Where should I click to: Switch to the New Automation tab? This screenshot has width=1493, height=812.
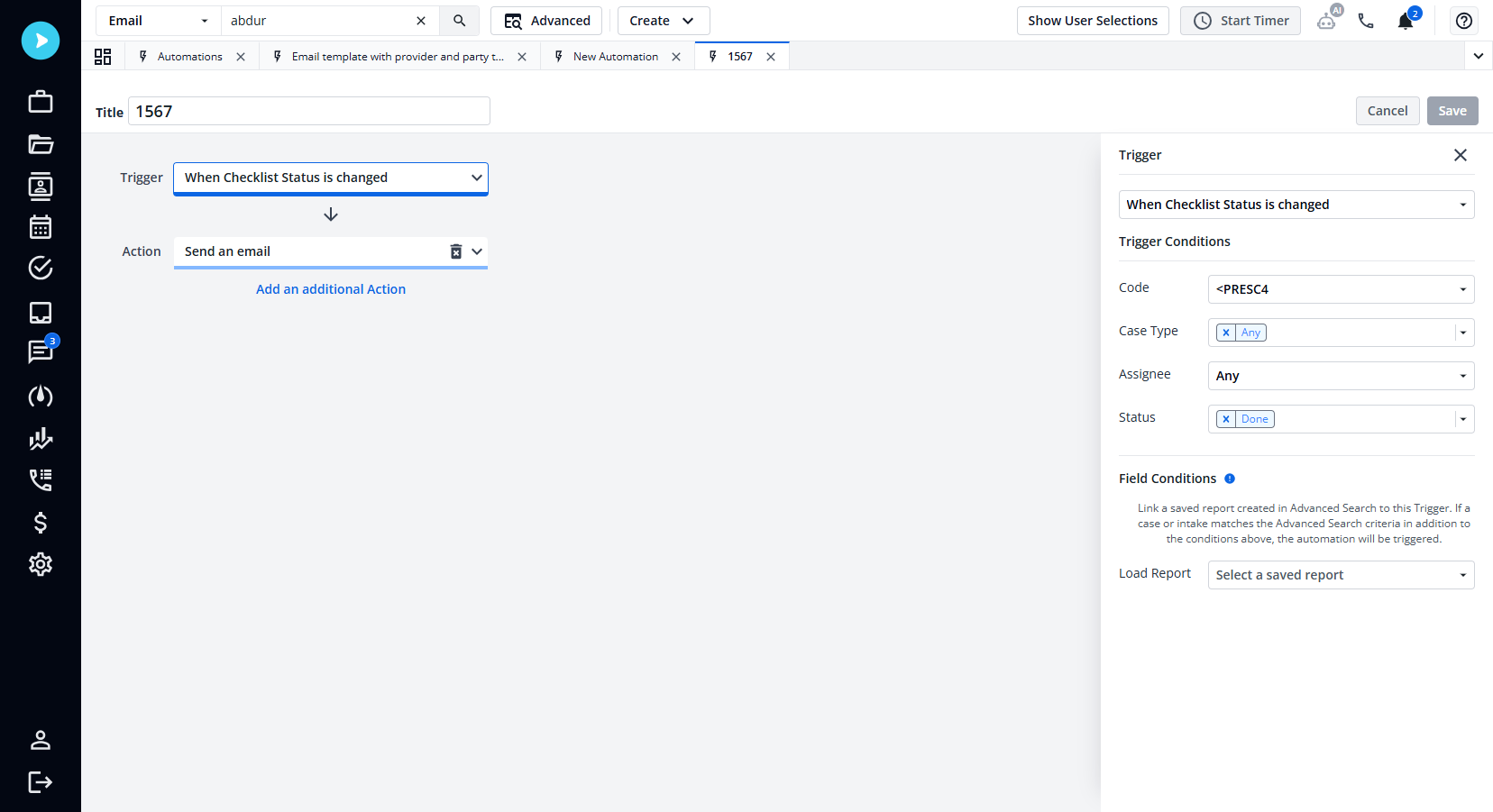617,56
